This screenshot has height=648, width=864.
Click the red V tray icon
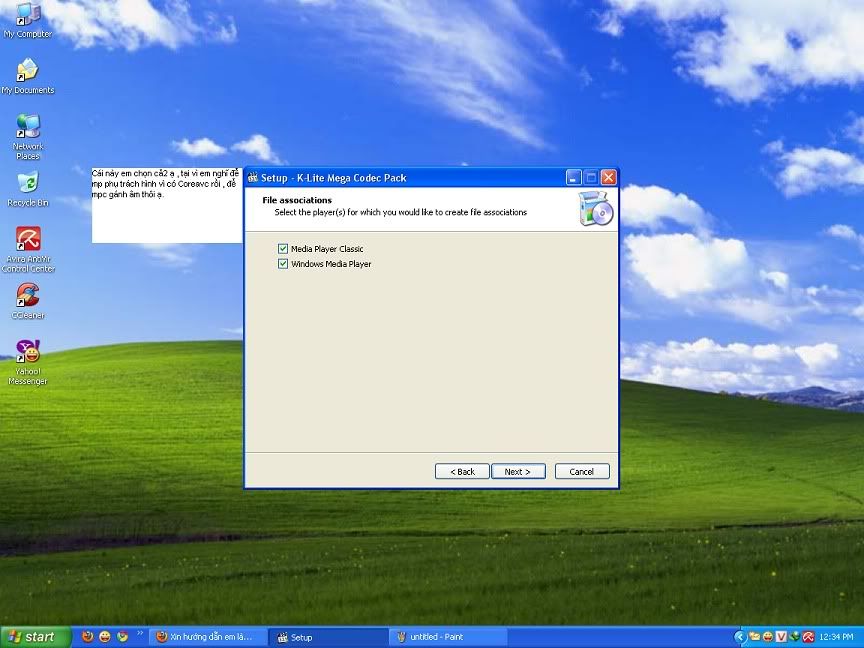(x=781, y=637)
